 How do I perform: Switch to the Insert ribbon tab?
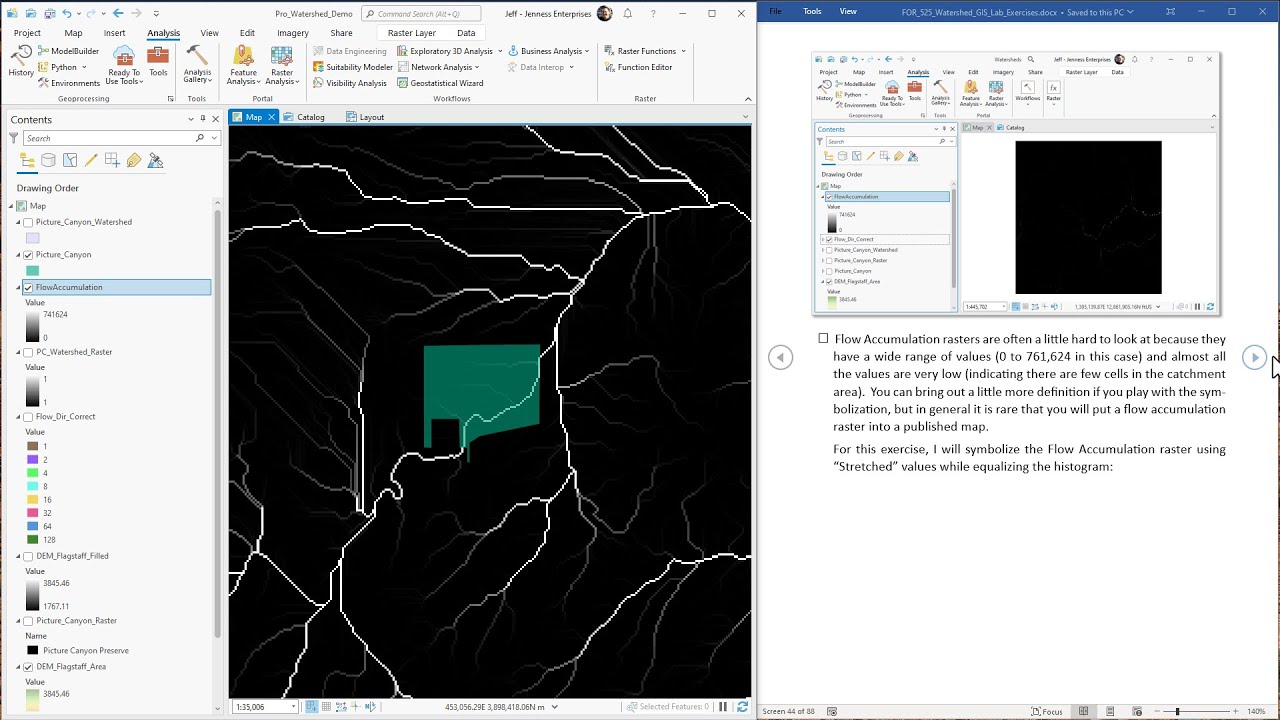pos(115,33)
